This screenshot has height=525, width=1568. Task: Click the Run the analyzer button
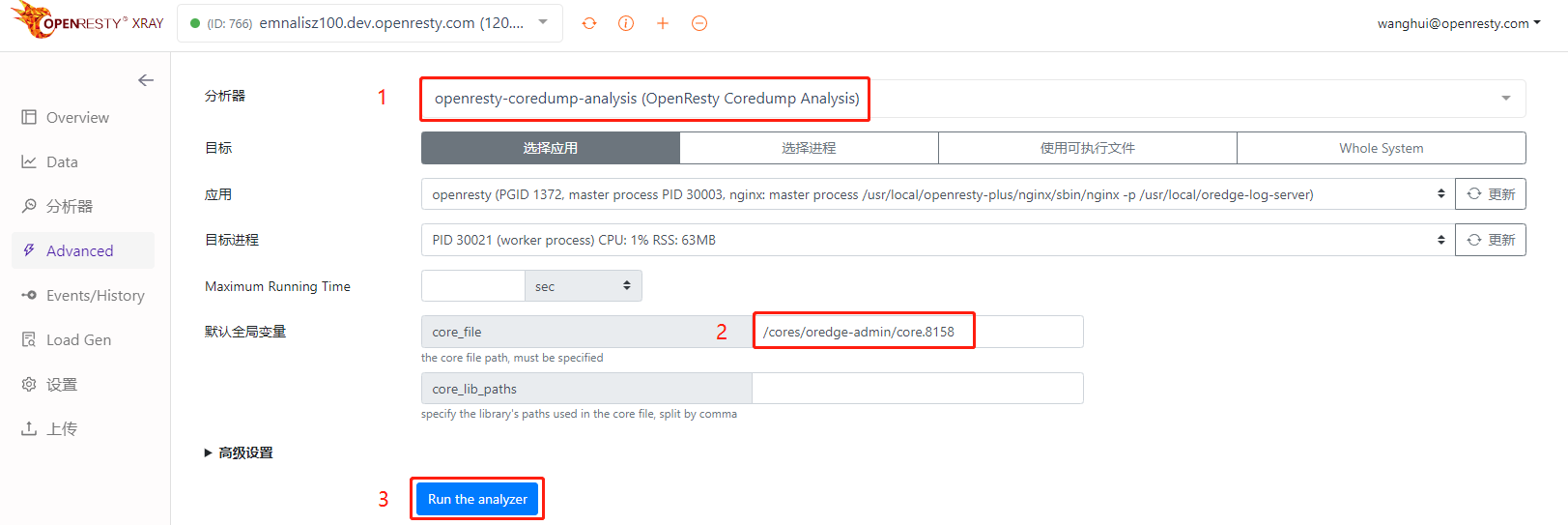pyautogui.click(x=477, y=499)
